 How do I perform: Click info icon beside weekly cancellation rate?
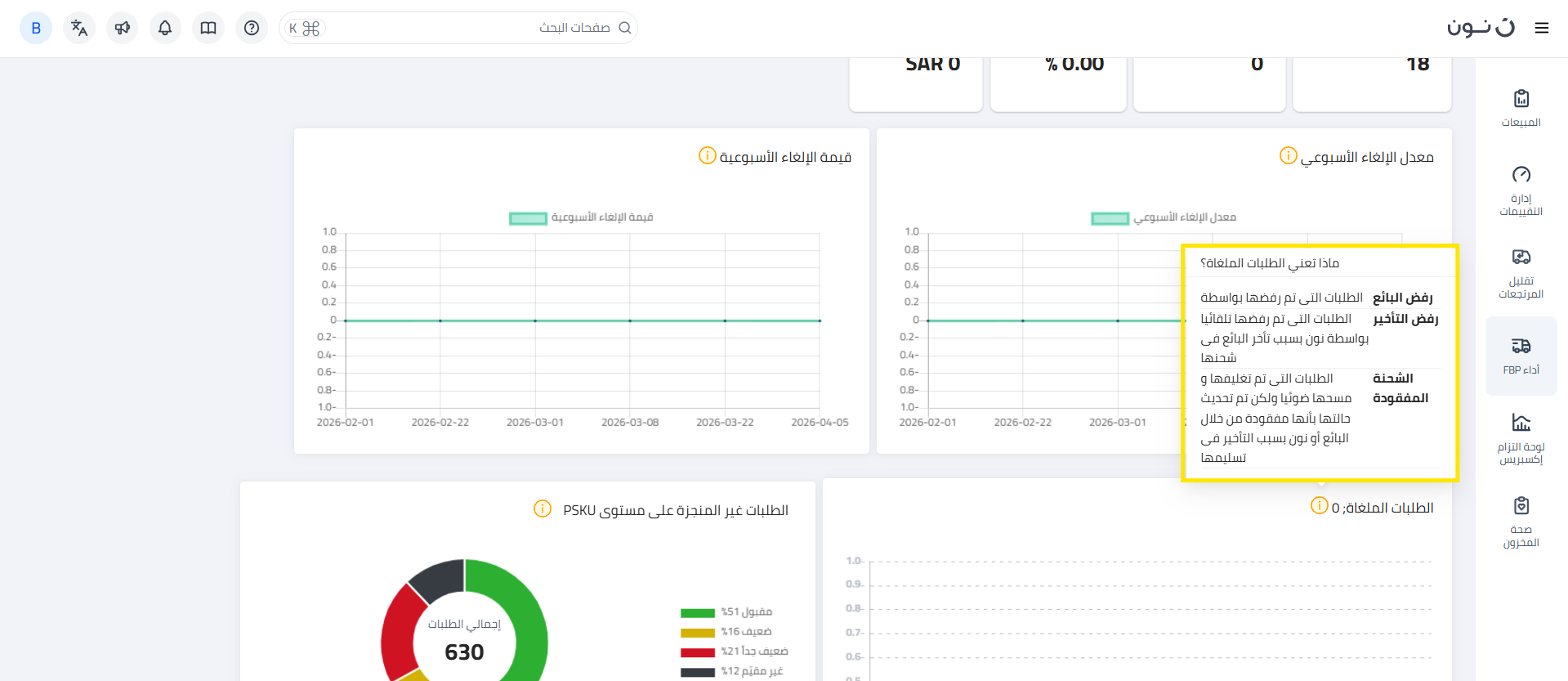[1288, 155]
